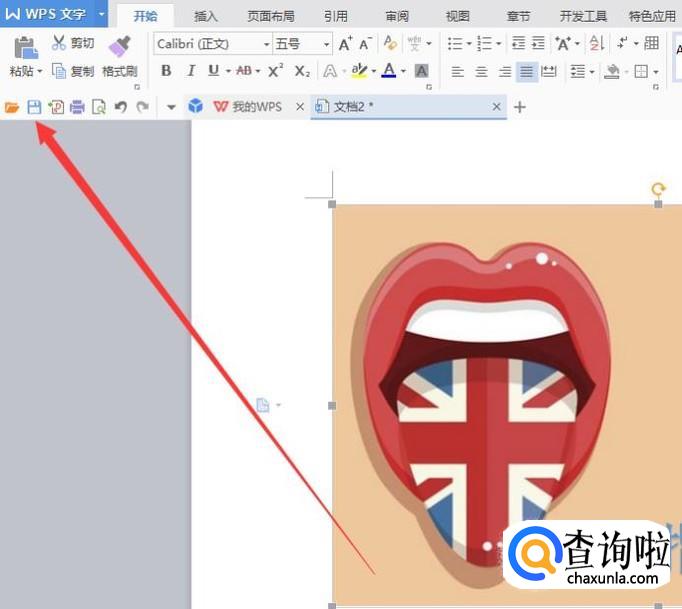Click the Print Preview icon

(x=98, y=107)
